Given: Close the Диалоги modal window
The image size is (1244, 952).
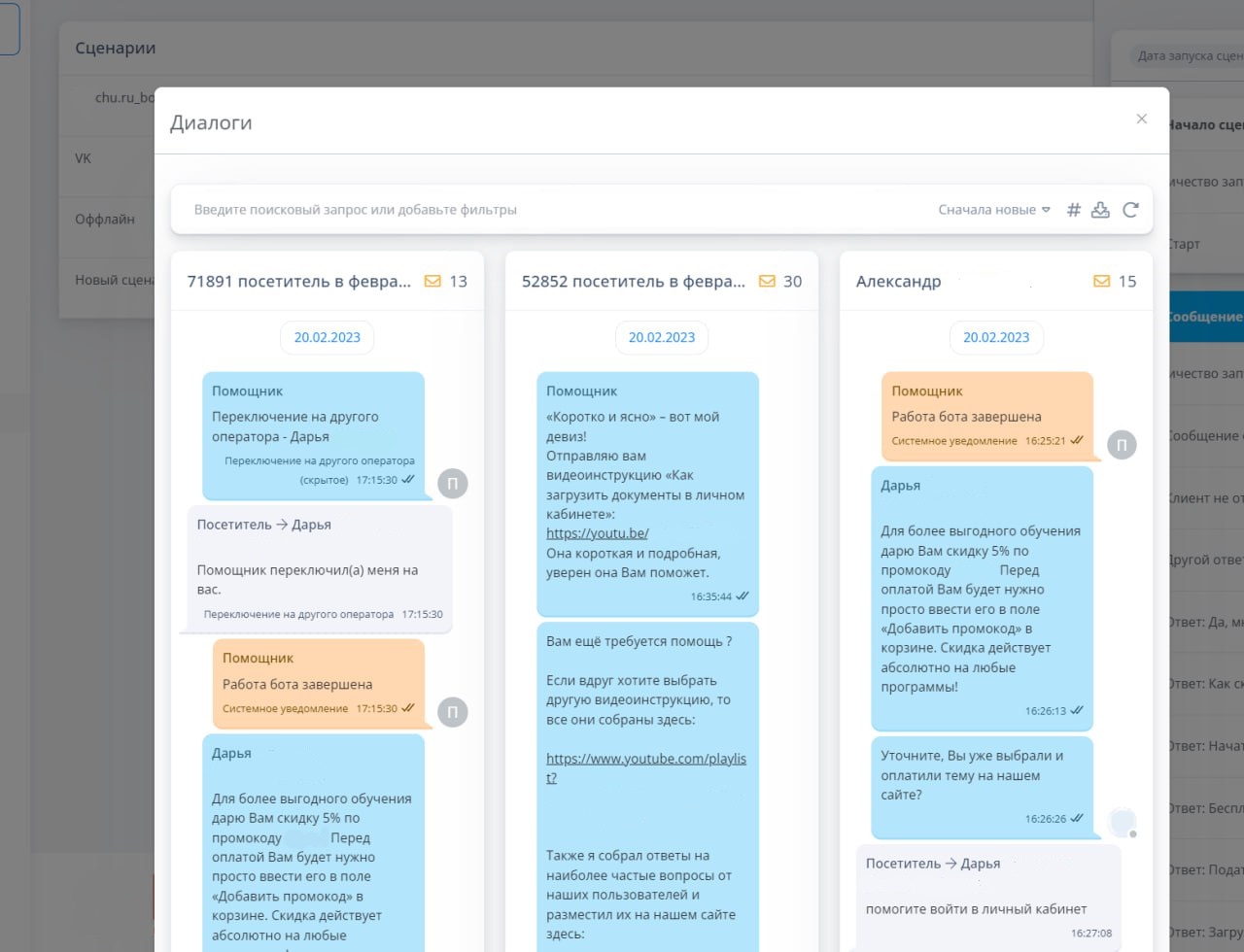Looking at the screenshot, I should pos(1142,119).
